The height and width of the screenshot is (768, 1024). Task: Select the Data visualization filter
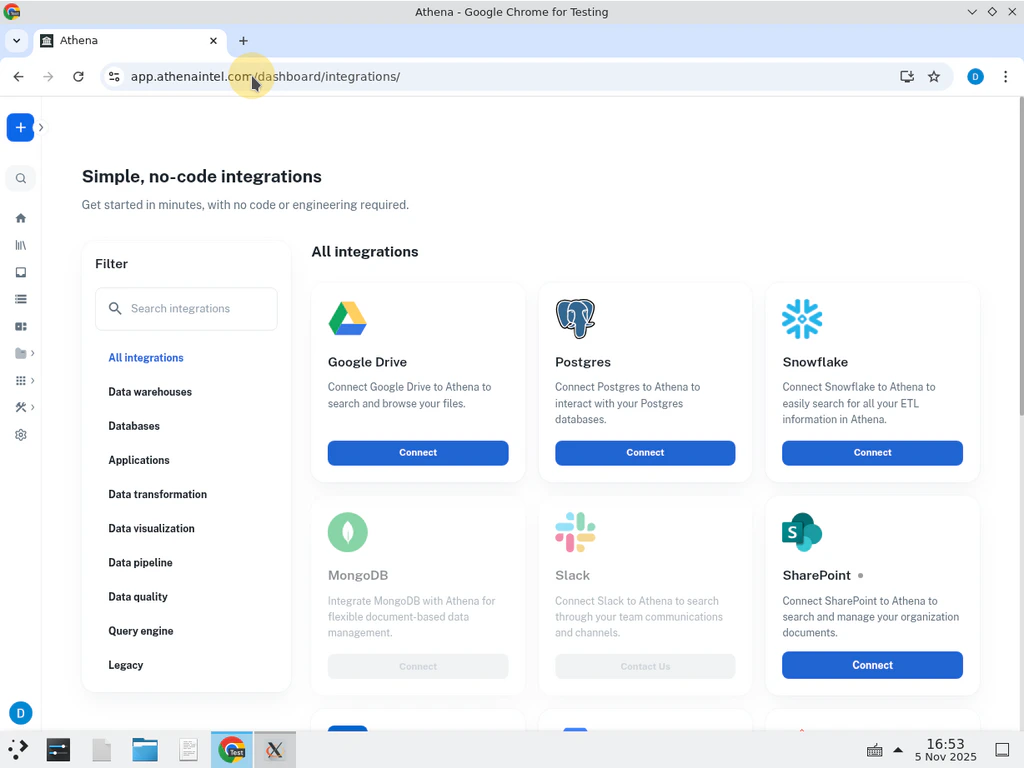152,528
